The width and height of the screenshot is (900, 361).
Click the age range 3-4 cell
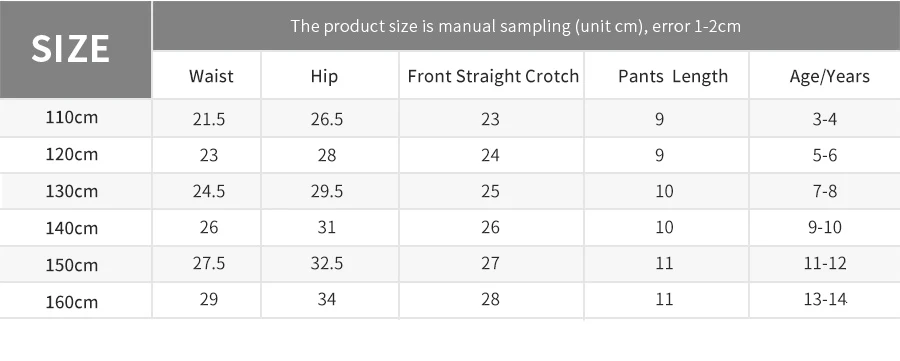pyautogui.click(x=825, y=118)
